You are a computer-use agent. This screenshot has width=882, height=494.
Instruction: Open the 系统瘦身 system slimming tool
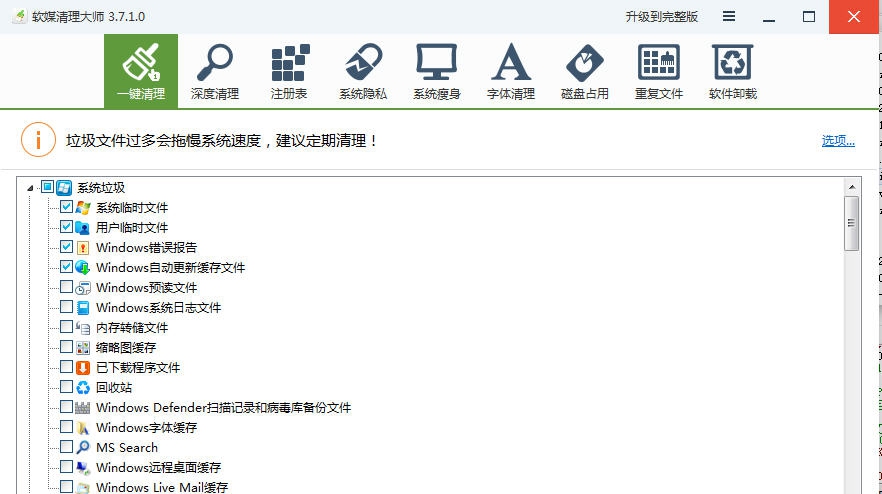[437, 71]
